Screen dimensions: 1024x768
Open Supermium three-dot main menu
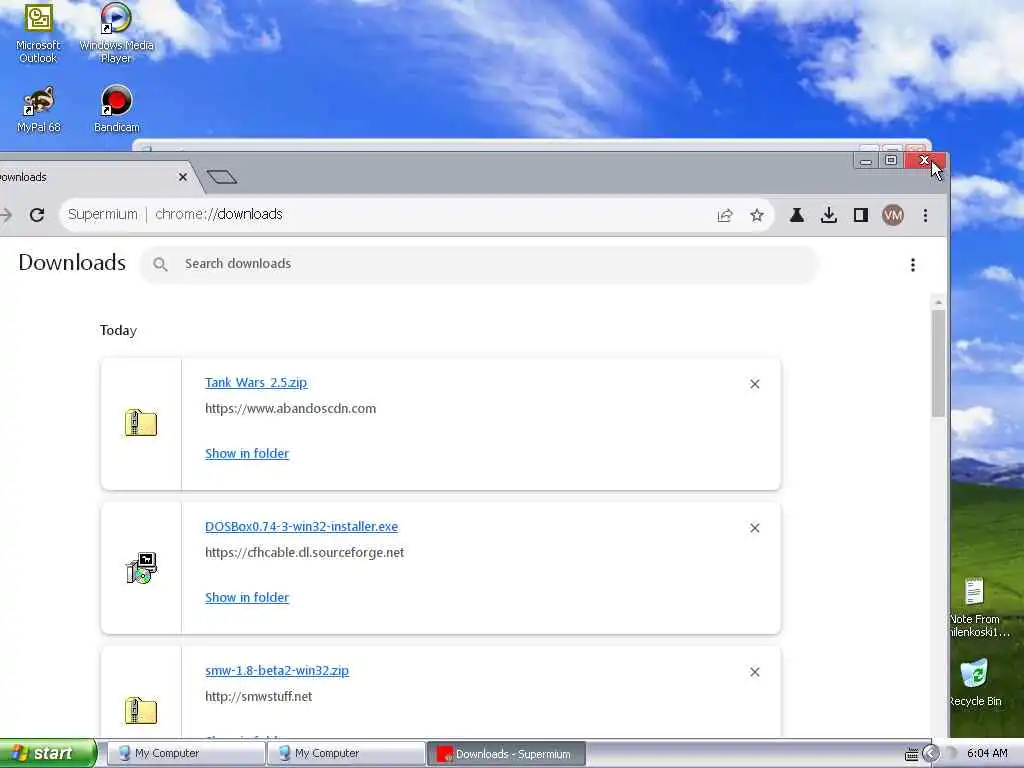(x=925, y=215)
